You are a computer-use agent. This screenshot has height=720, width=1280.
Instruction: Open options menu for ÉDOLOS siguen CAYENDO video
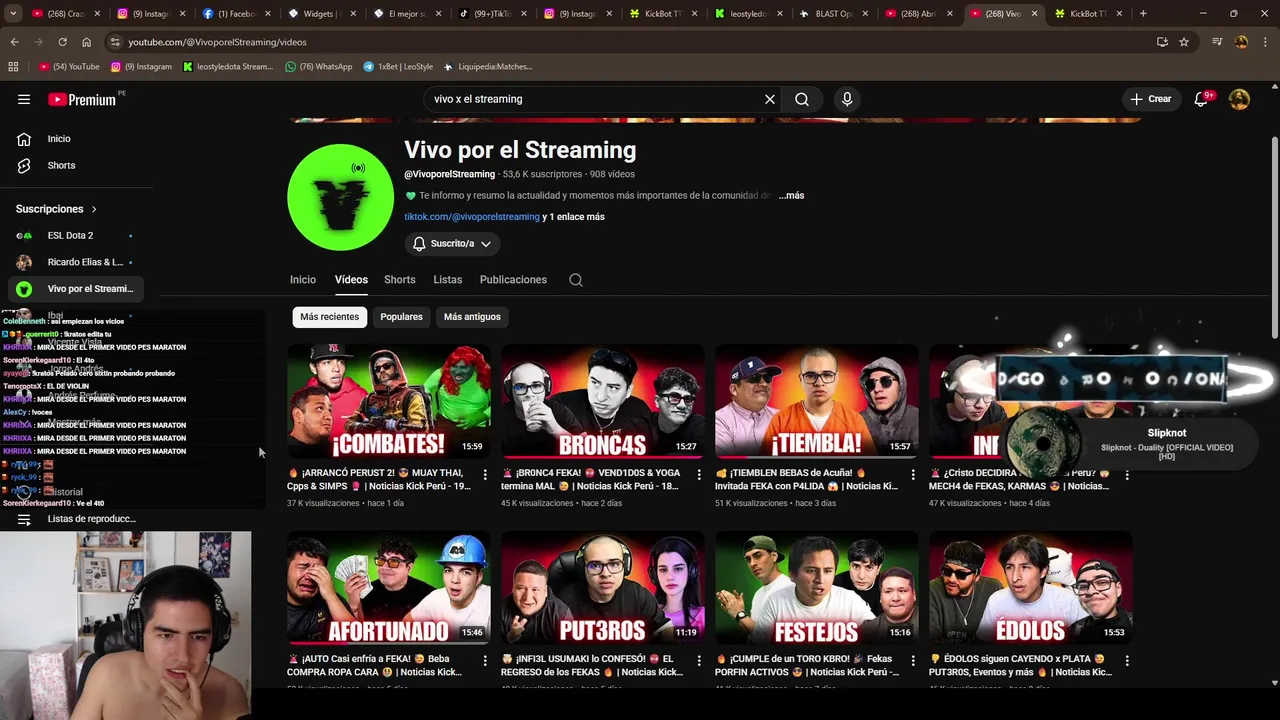pos(1127,661)
